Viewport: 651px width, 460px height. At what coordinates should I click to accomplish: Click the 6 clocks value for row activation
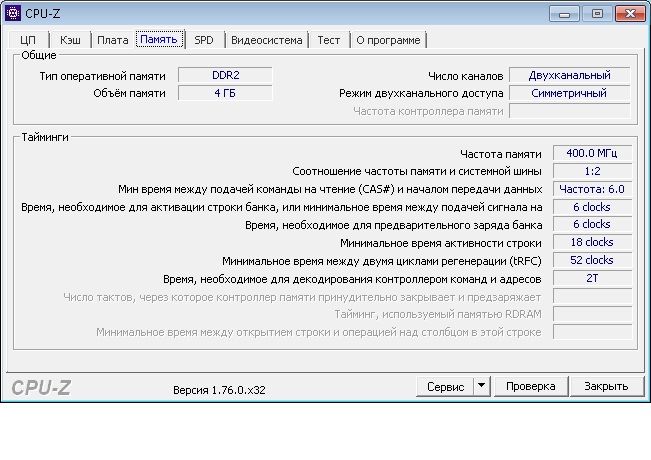(x=592, y=207)
